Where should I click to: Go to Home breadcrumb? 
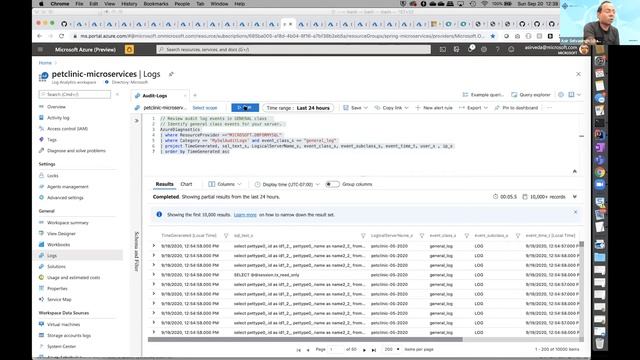click(x=45, y=63)
